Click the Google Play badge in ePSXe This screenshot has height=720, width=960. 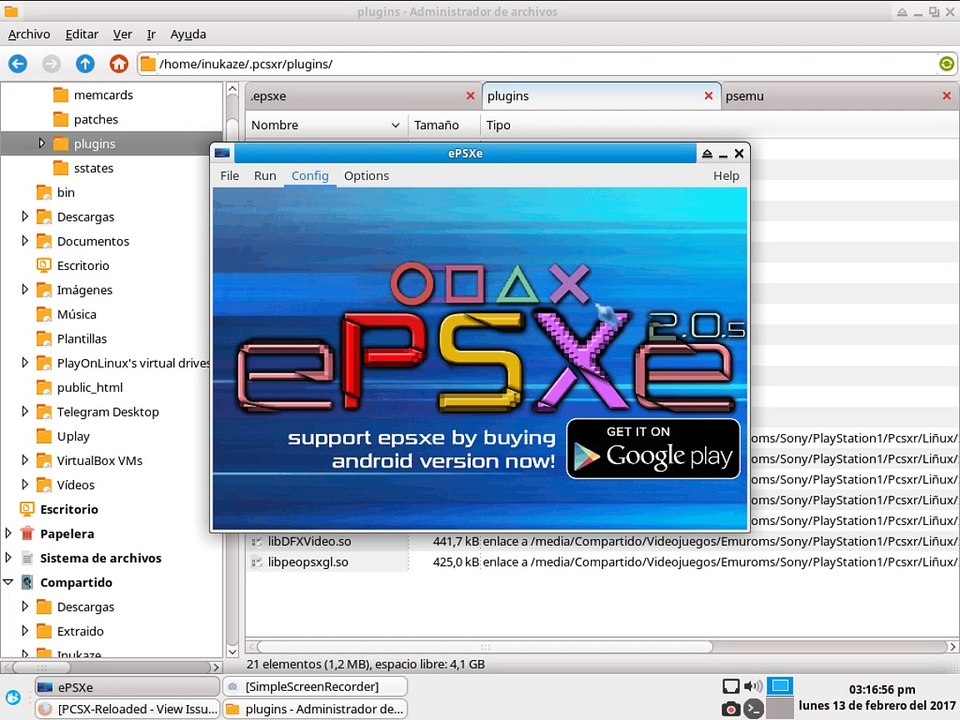click(653, 449)
